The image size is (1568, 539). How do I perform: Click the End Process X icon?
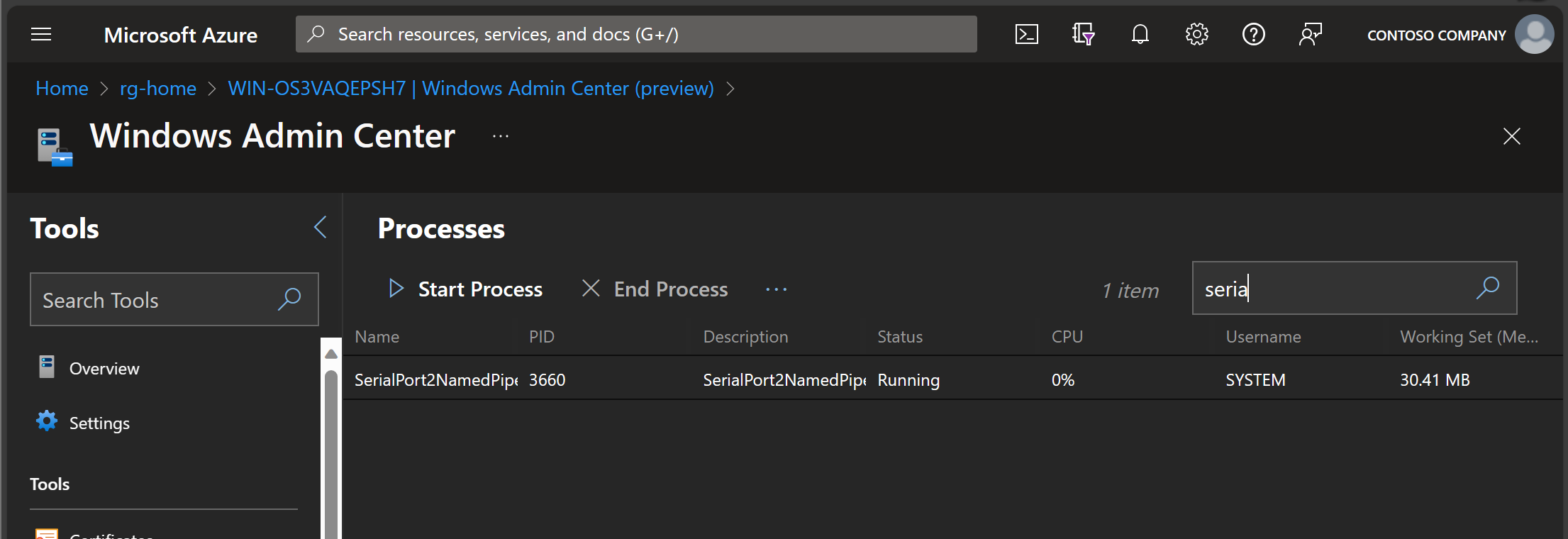pos(591,288)
